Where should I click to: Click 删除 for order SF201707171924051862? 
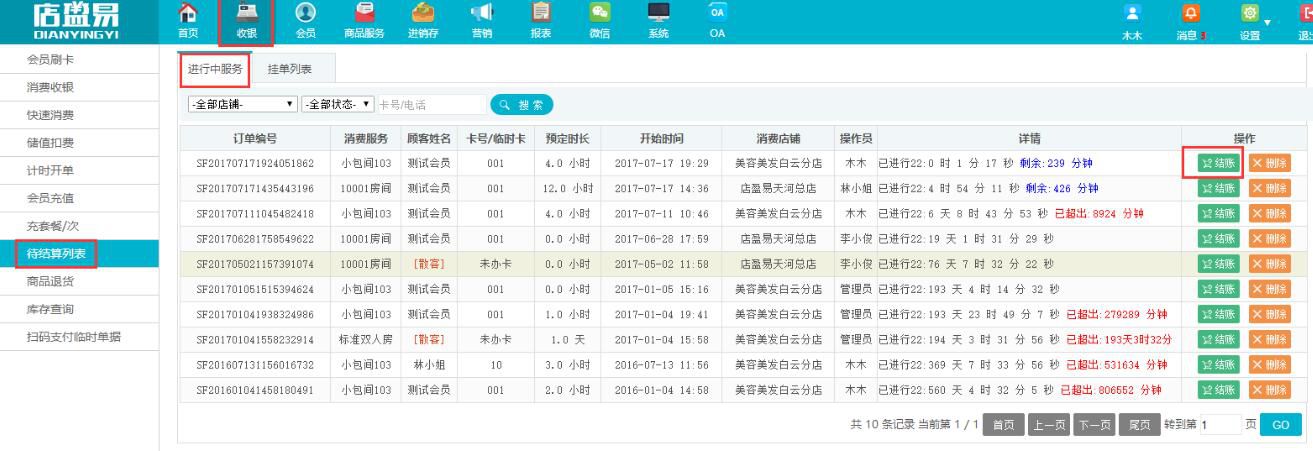[x=1269, y=163]
